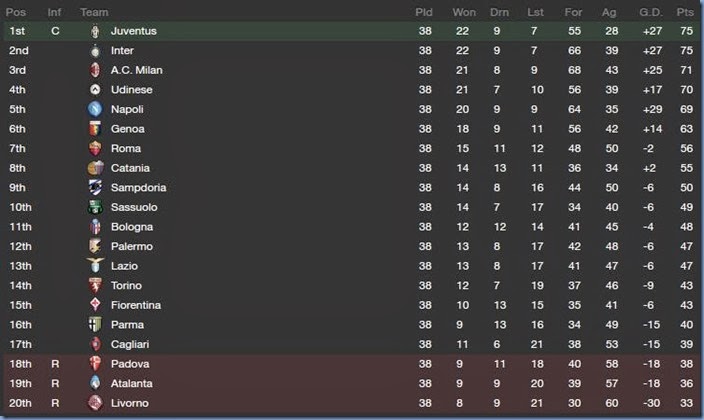Click the Livorno club badge
This screenshot has height=420, width=704.
coord(95,402)
